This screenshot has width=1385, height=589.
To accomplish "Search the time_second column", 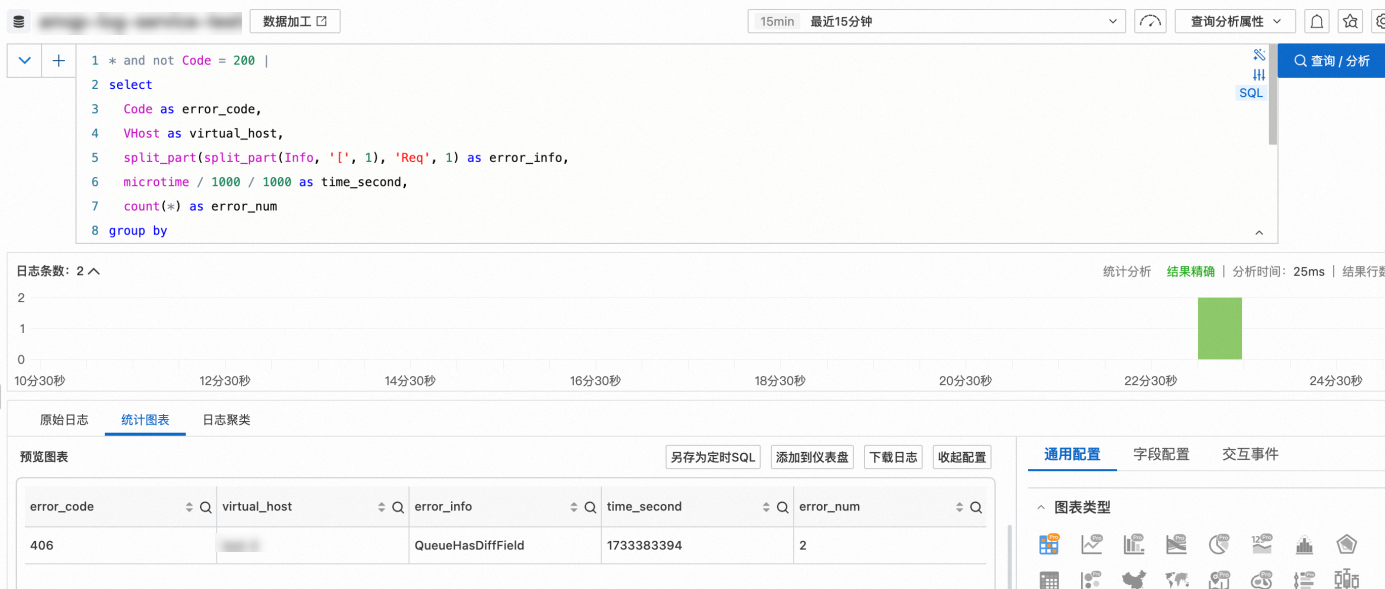I will click(x=782, y=508).
